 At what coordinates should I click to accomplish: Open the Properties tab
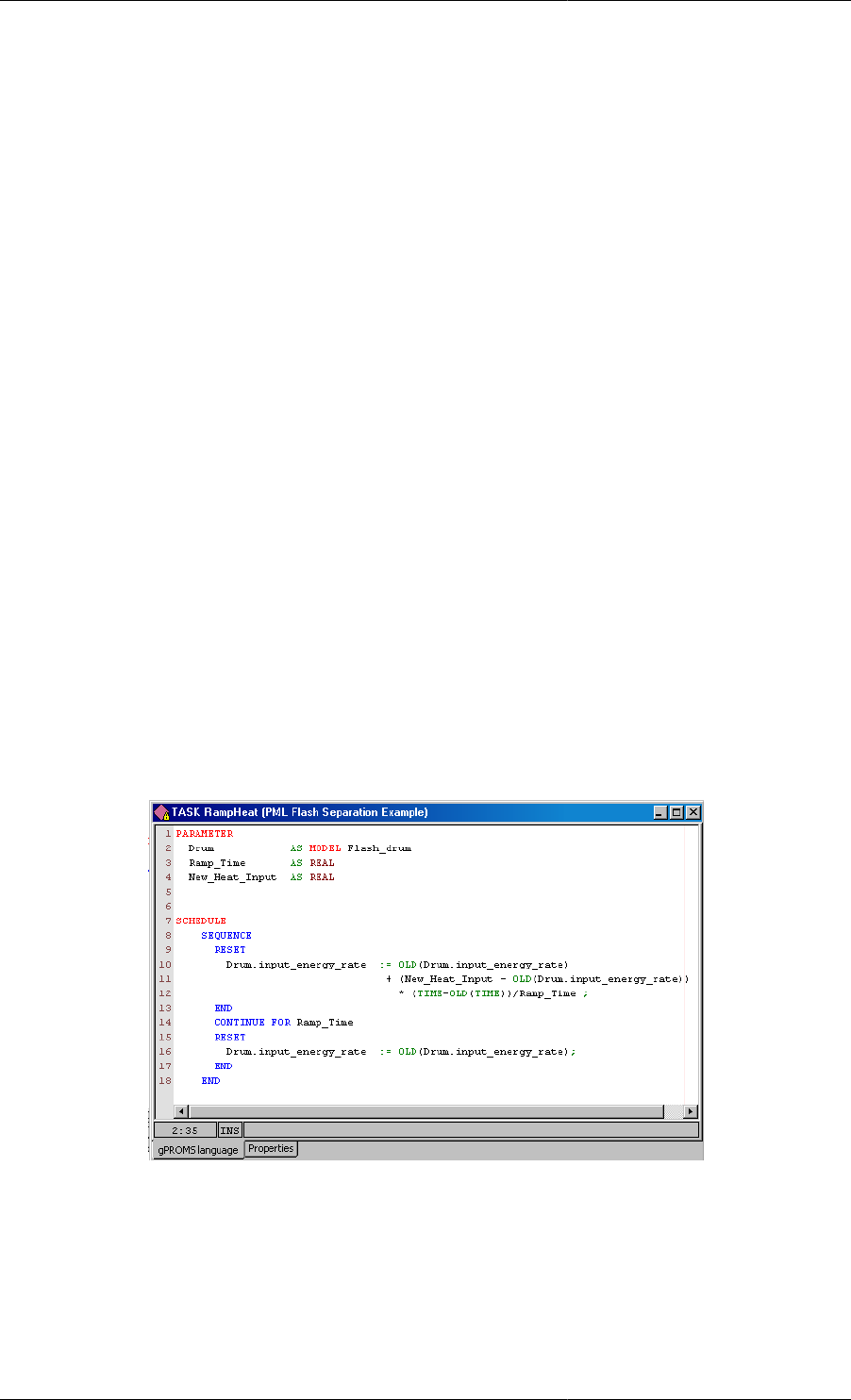tap(271, 1149)
